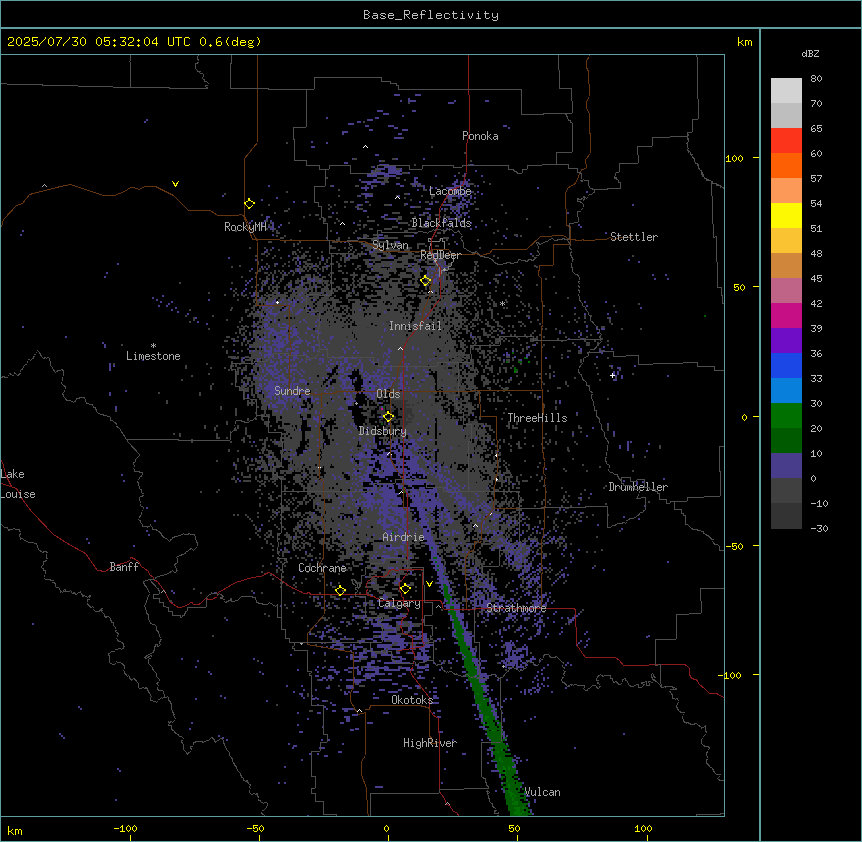
Task: Click the Limestone label on the map
Action: tap(153, 356)
